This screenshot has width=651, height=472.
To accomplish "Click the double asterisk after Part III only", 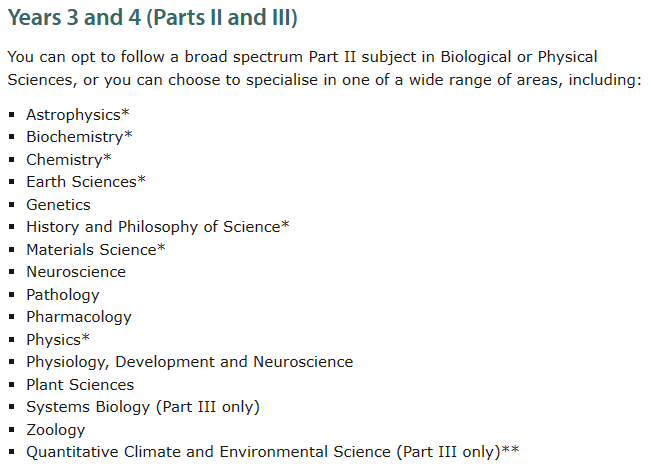I will tap(510, 449).
